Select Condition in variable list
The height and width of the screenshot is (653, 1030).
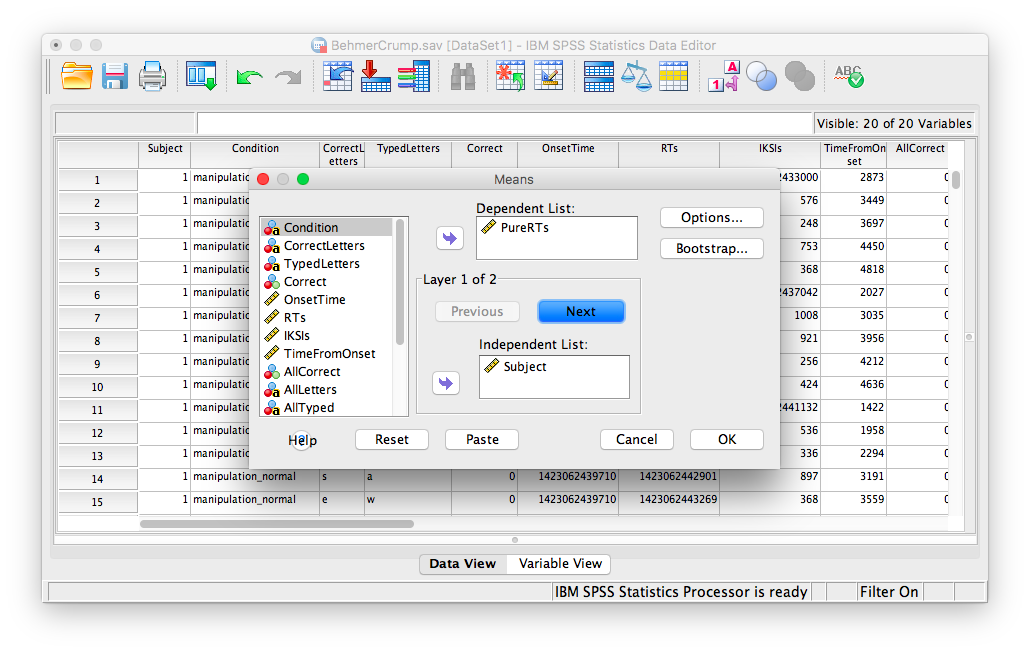(327, 227)
